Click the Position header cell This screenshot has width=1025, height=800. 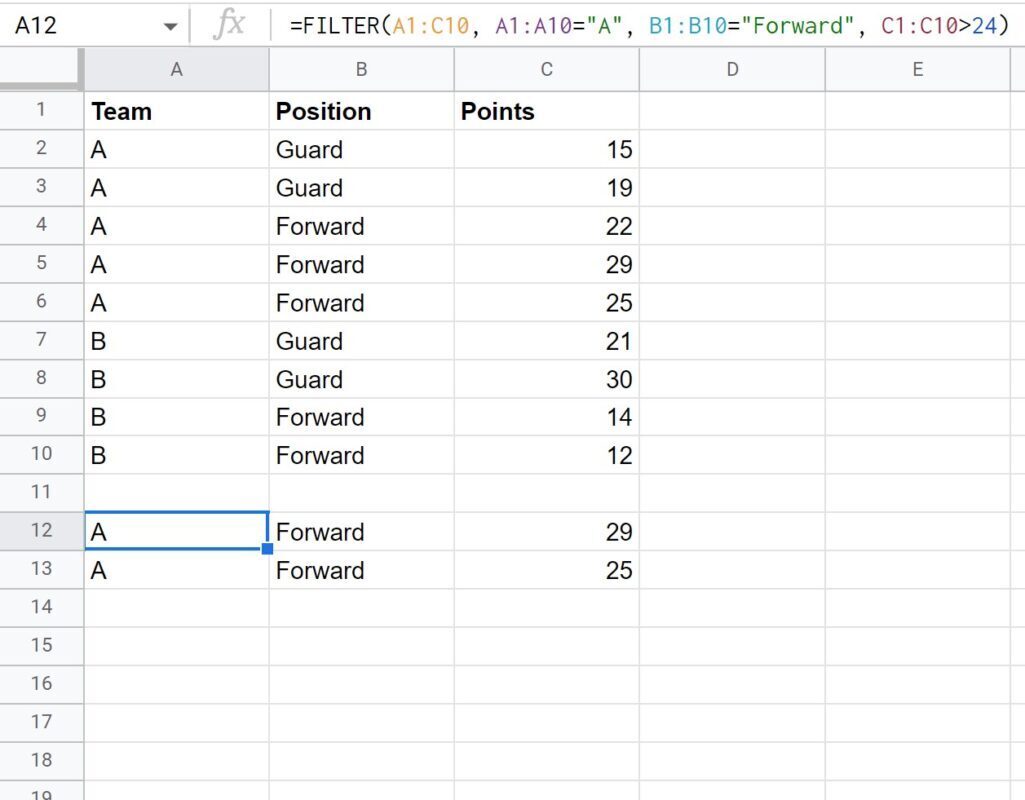[x=361, y=111]
